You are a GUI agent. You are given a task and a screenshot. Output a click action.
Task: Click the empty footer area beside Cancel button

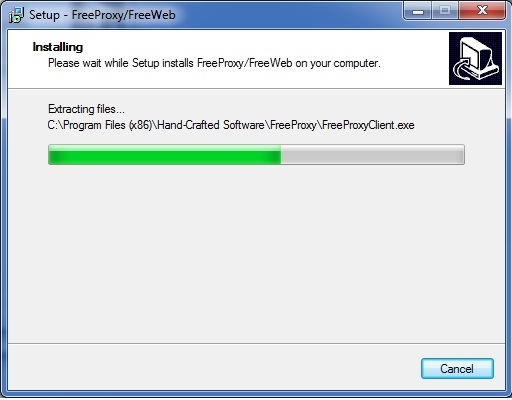click(213, 367)
